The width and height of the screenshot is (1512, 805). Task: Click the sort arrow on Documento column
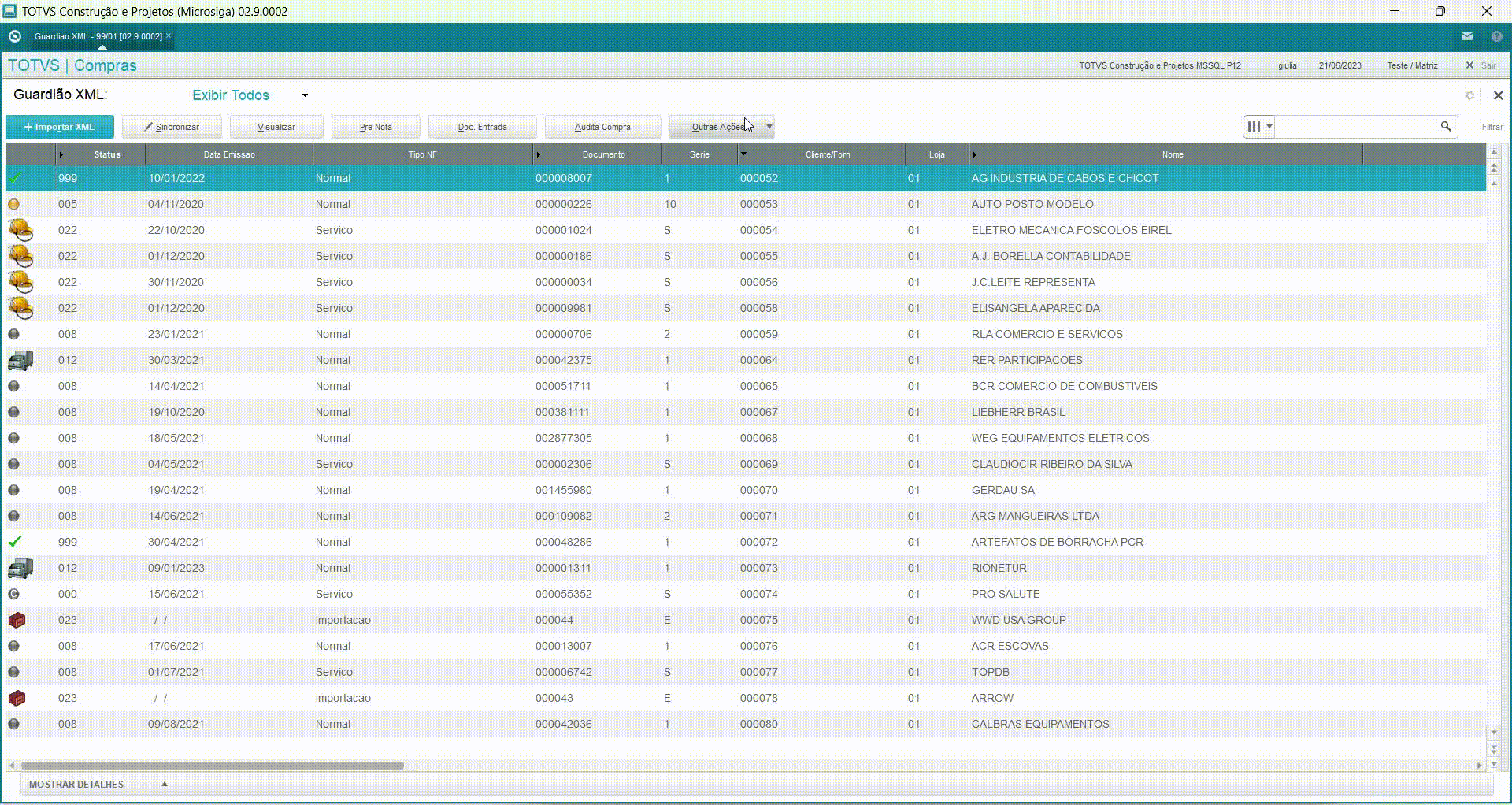(538, 154)
